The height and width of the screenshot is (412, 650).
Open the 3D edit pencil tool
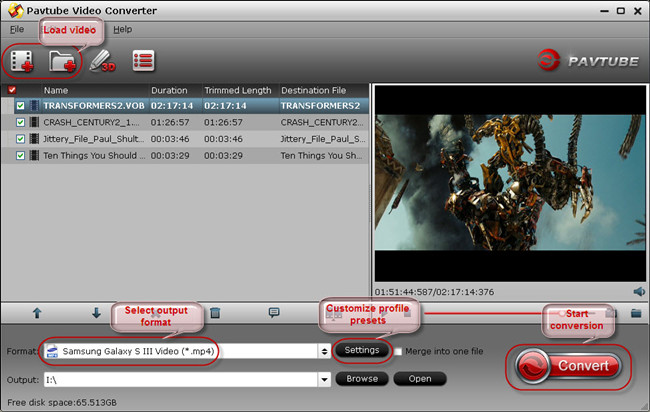point(102,61)
